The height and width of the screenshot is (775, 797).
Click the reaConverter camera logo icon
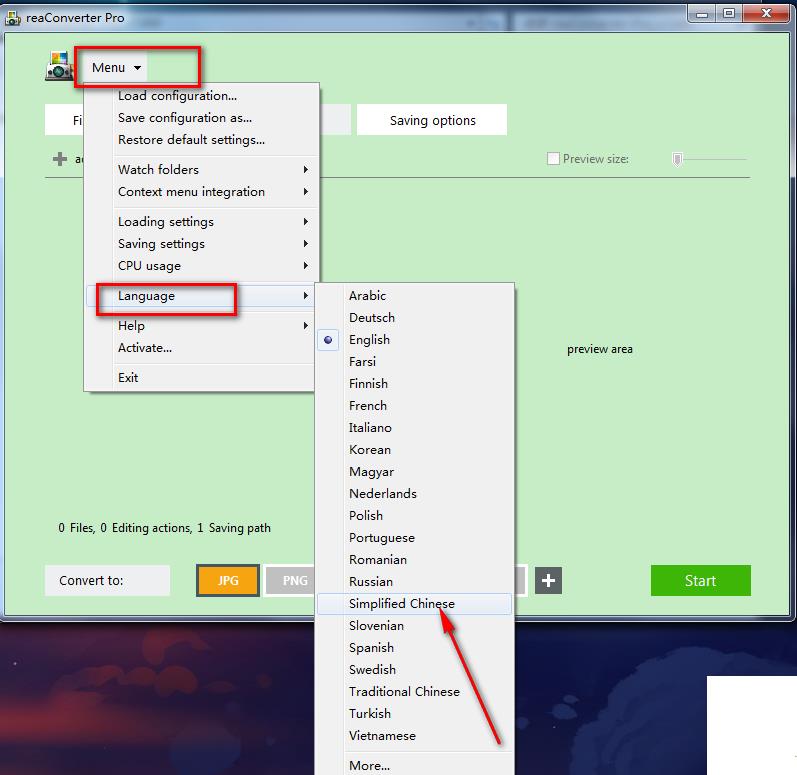(59, 66)
